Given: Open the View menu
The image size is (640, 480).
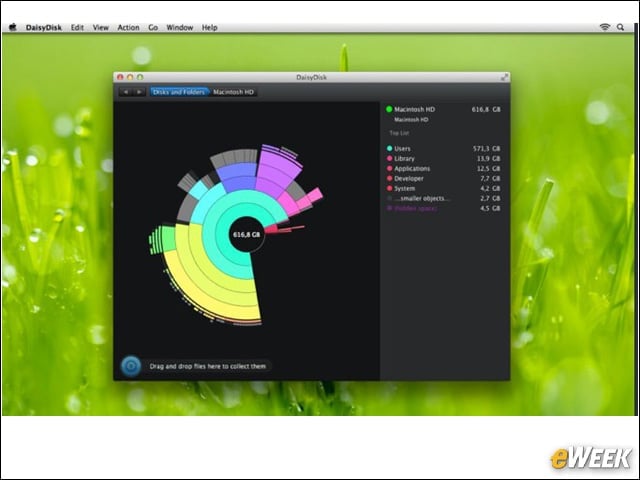Looking at the screenshot, I should 100,27.
